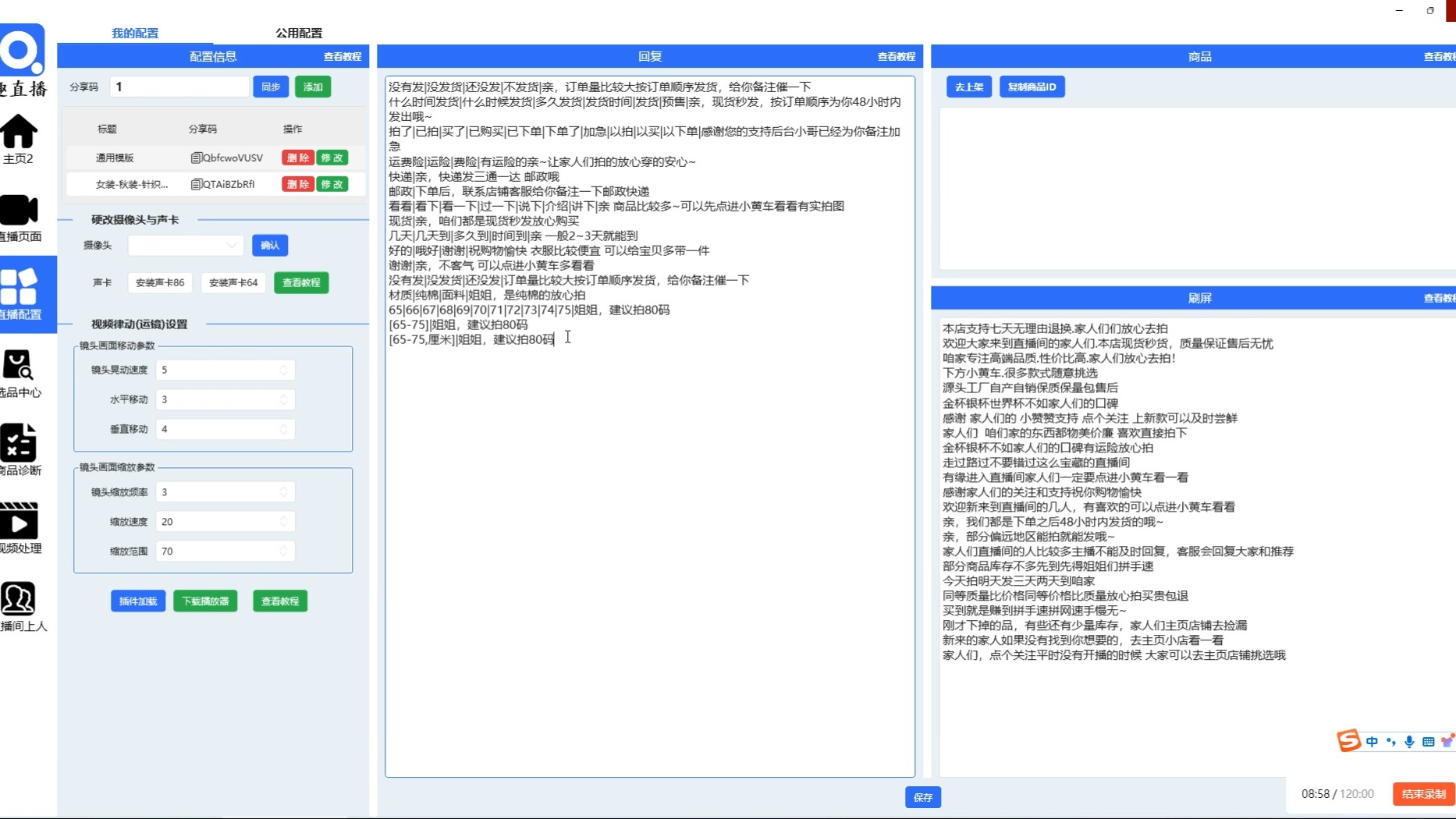This screenshot has width=1456, height=819.
Task: Click 安装声卡64 button
Action: (233, 282)
